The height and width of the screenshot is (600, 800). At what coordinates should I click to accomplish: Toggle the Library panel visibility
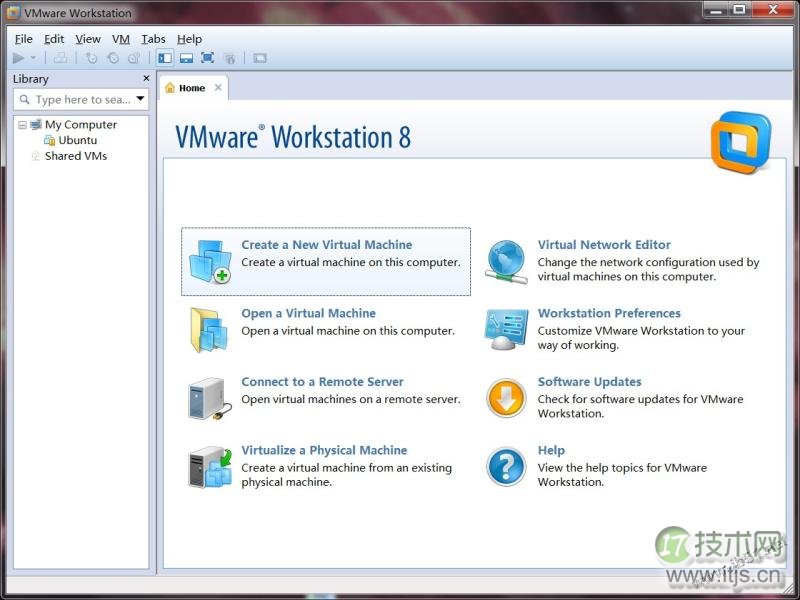tap(165, 58)
